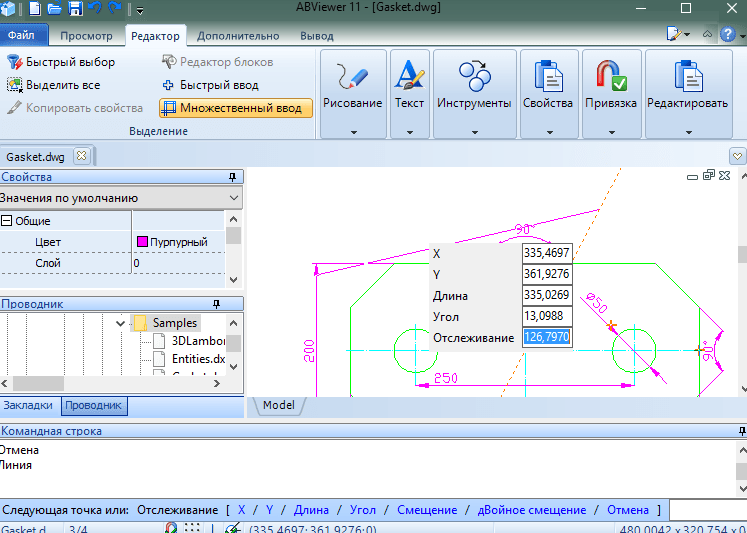Click properties panel scroll-down arrow

(233, 280)
